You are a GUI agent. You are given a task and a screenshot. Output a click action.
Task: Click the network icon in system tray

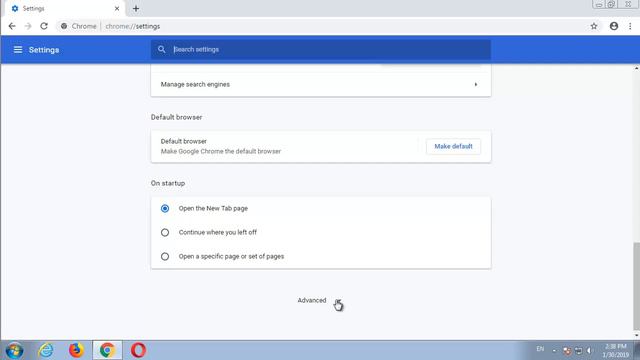(x=578, y=351)
